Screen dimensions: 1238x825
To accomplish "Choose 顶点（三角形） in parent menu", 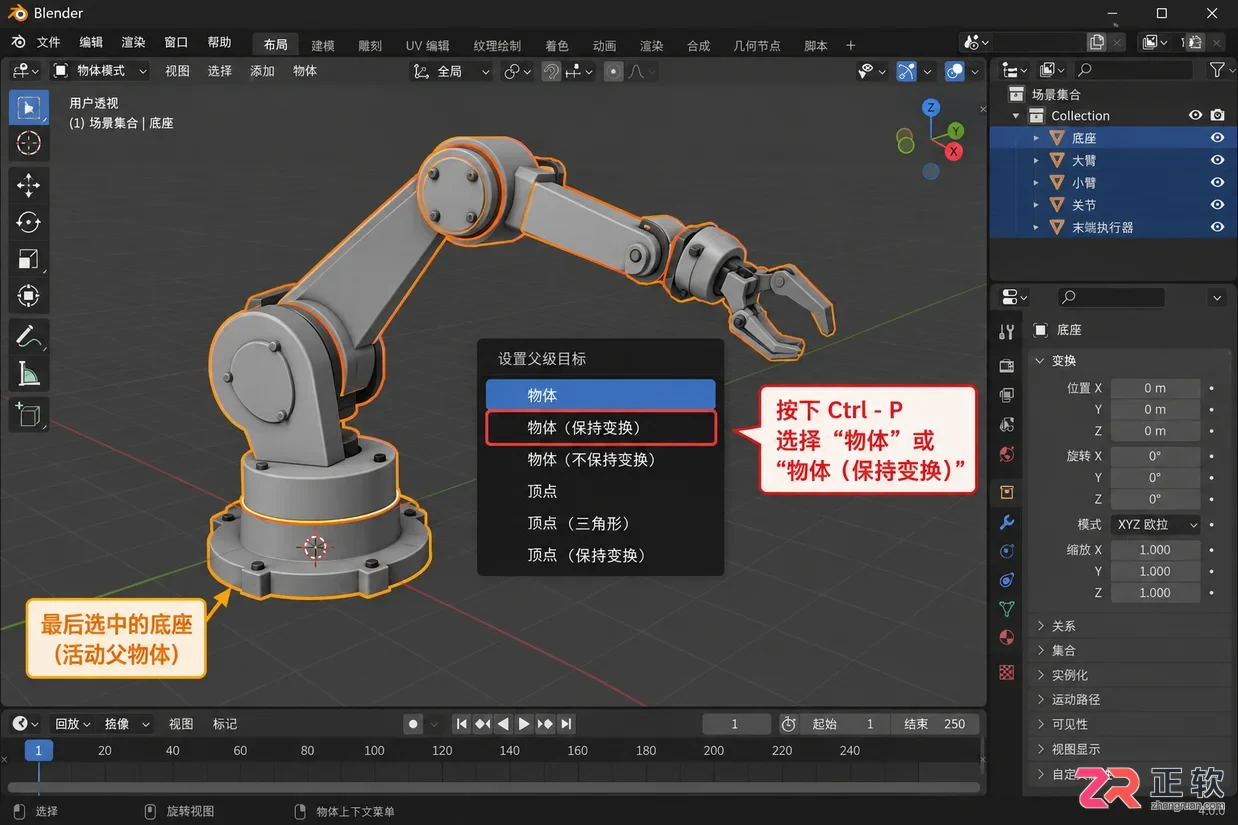I will pyautogui.click(x=601, y=523).
